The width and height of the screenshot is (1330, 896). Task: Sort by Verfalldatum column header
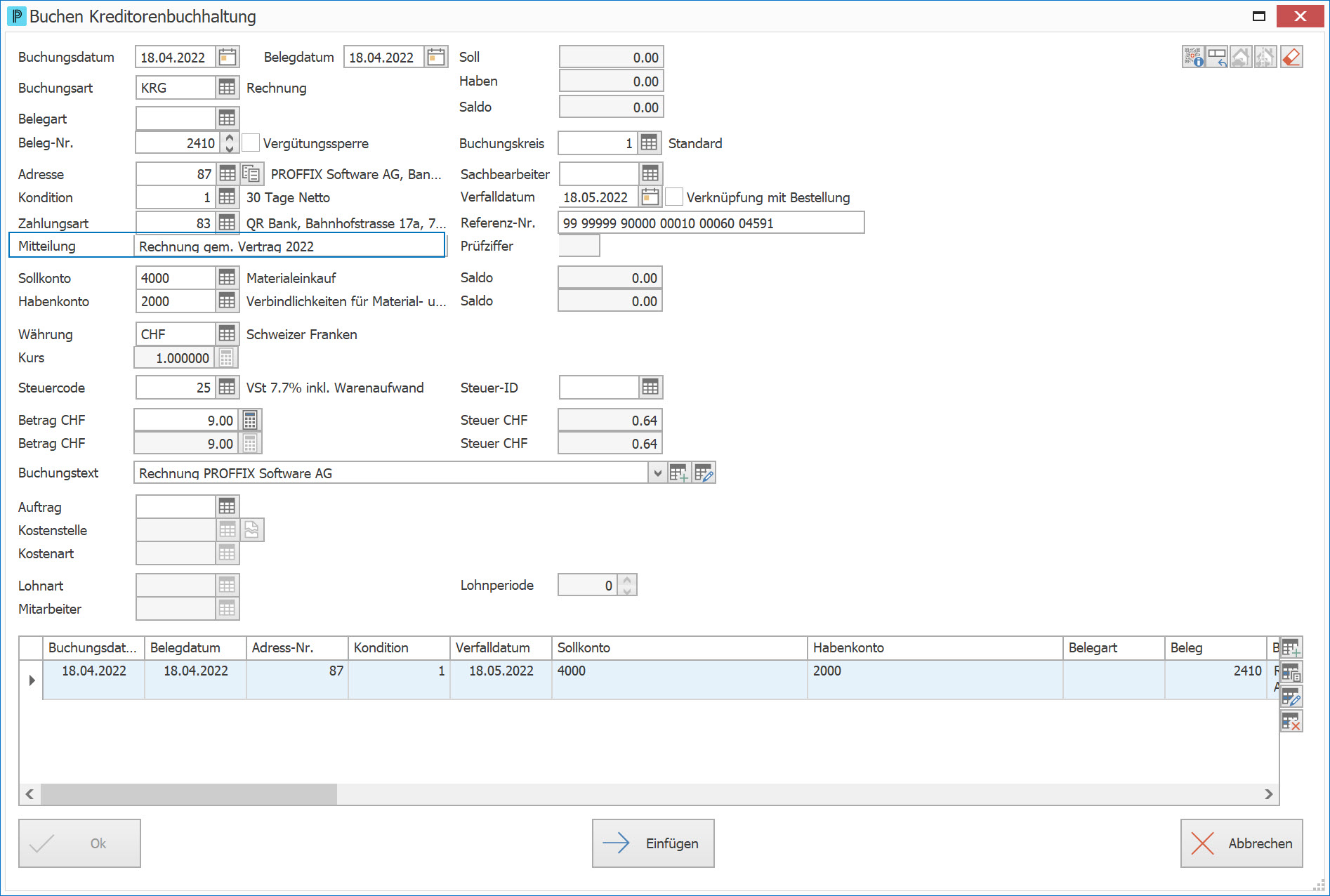[x=501, y=647]
